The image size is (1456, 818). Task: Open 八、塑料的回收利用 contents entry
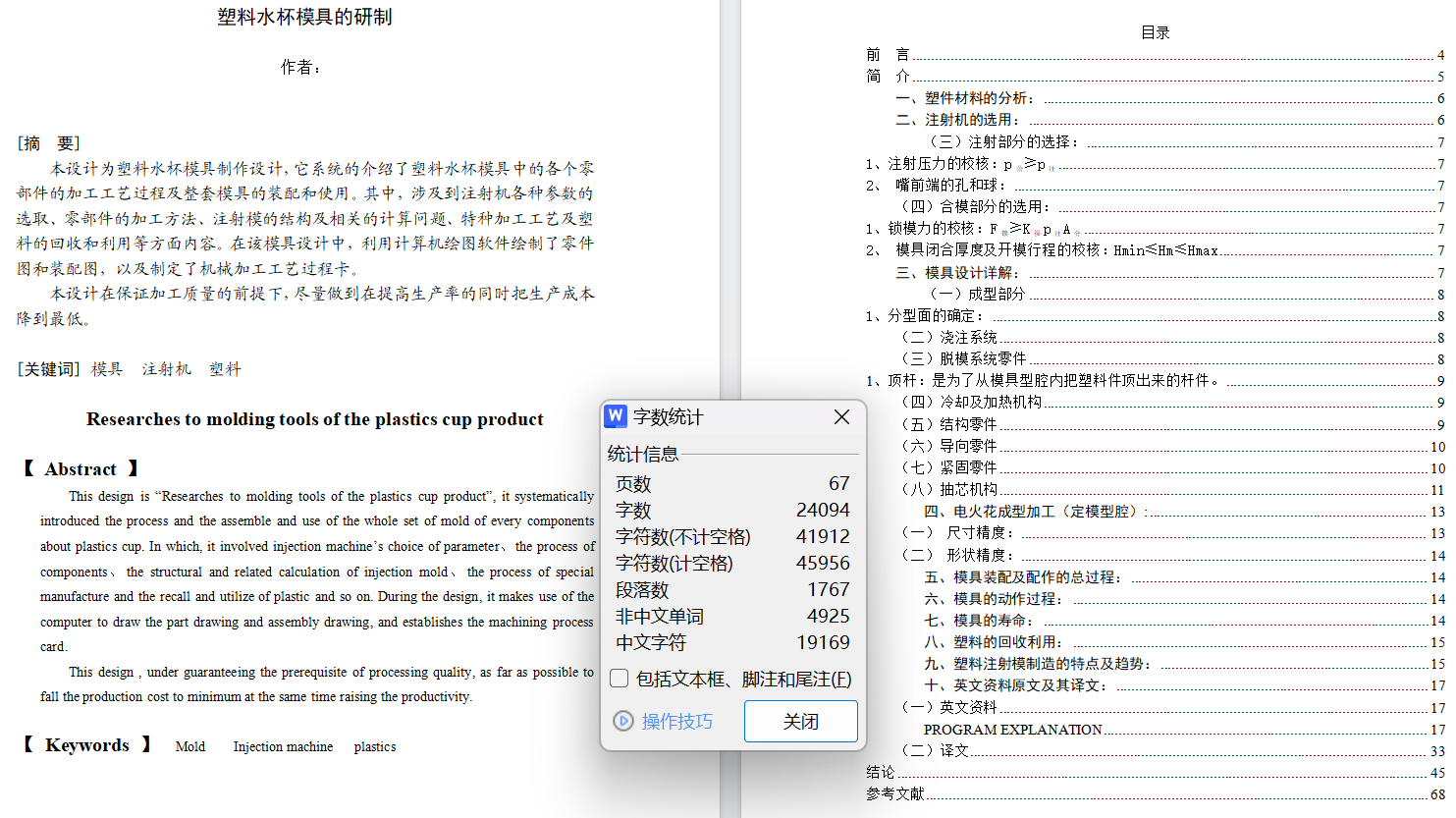tap(993, 642)
